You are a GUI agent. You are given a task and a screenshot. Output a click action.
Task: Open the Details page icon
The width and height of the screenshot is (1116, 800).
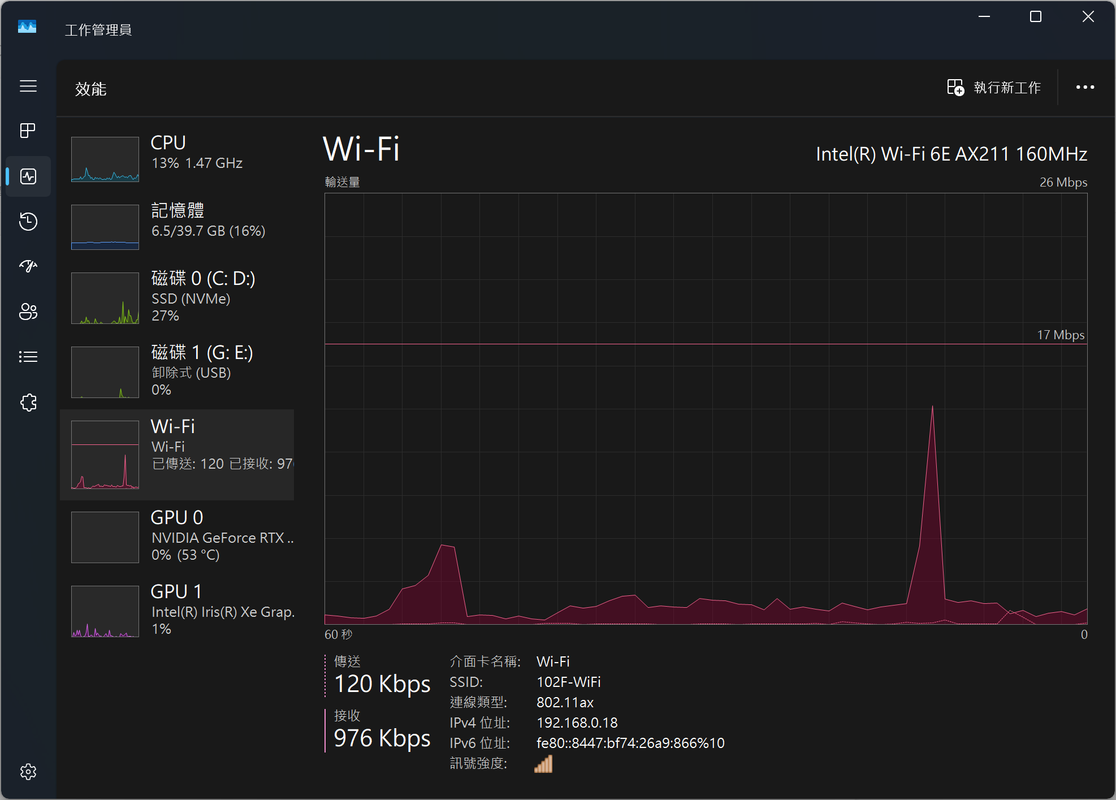tap(28, 357)
